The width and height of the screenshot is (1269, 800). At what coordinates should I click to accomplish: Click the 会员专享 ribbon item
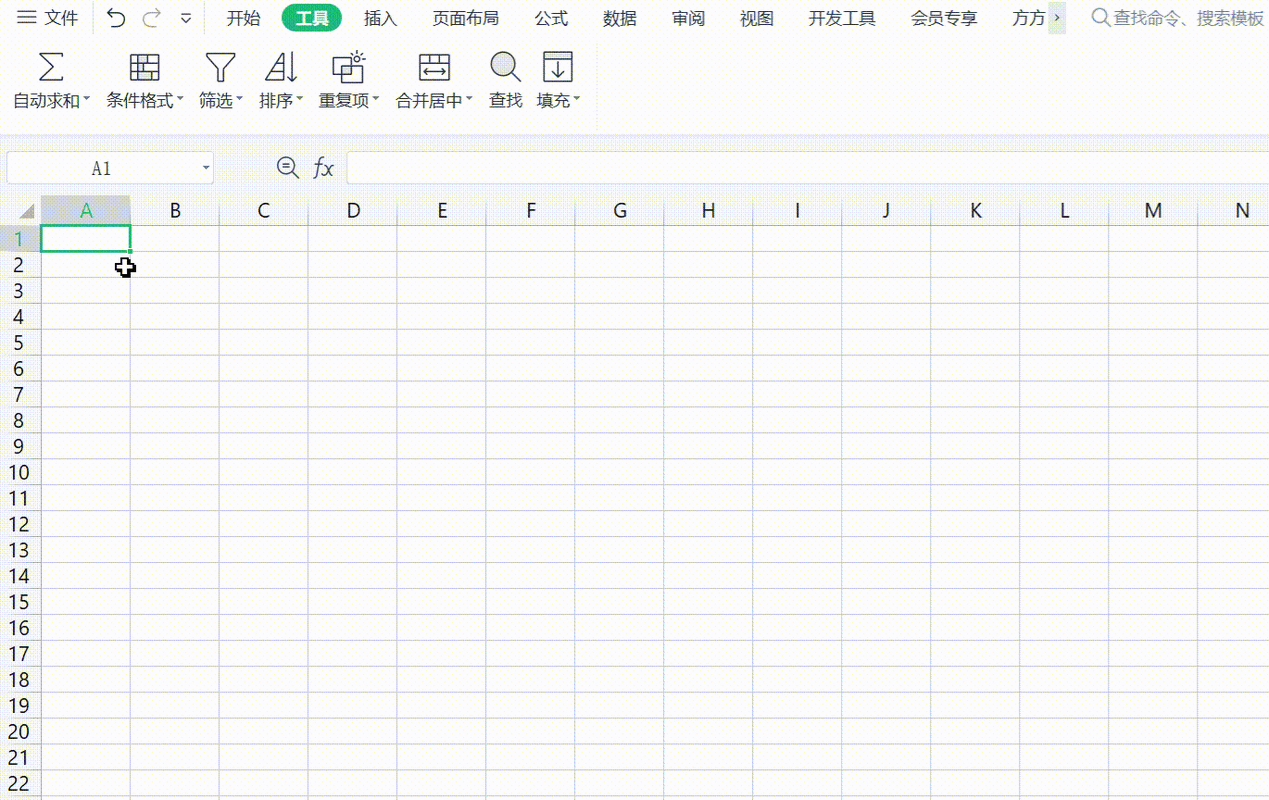(942, 17)
